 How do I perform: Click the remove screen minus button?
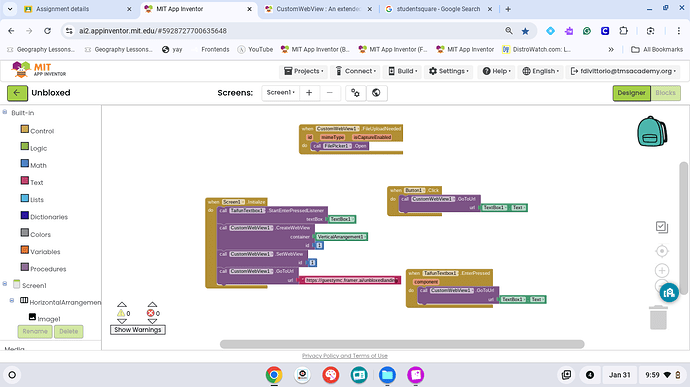click(x=330, y=93)
